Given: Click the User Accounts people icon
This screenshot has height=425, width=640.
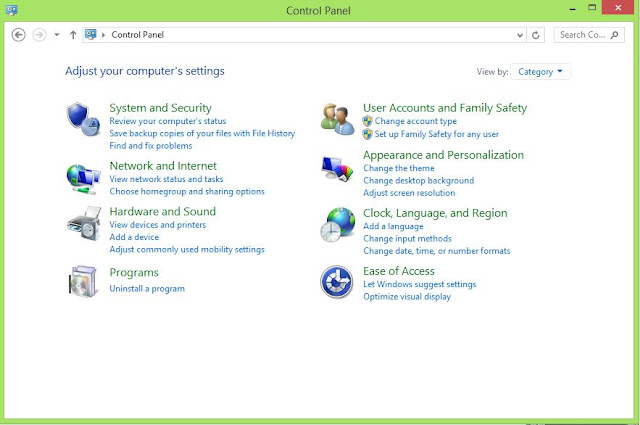Looking at the screenshot, I should [337, 119].
